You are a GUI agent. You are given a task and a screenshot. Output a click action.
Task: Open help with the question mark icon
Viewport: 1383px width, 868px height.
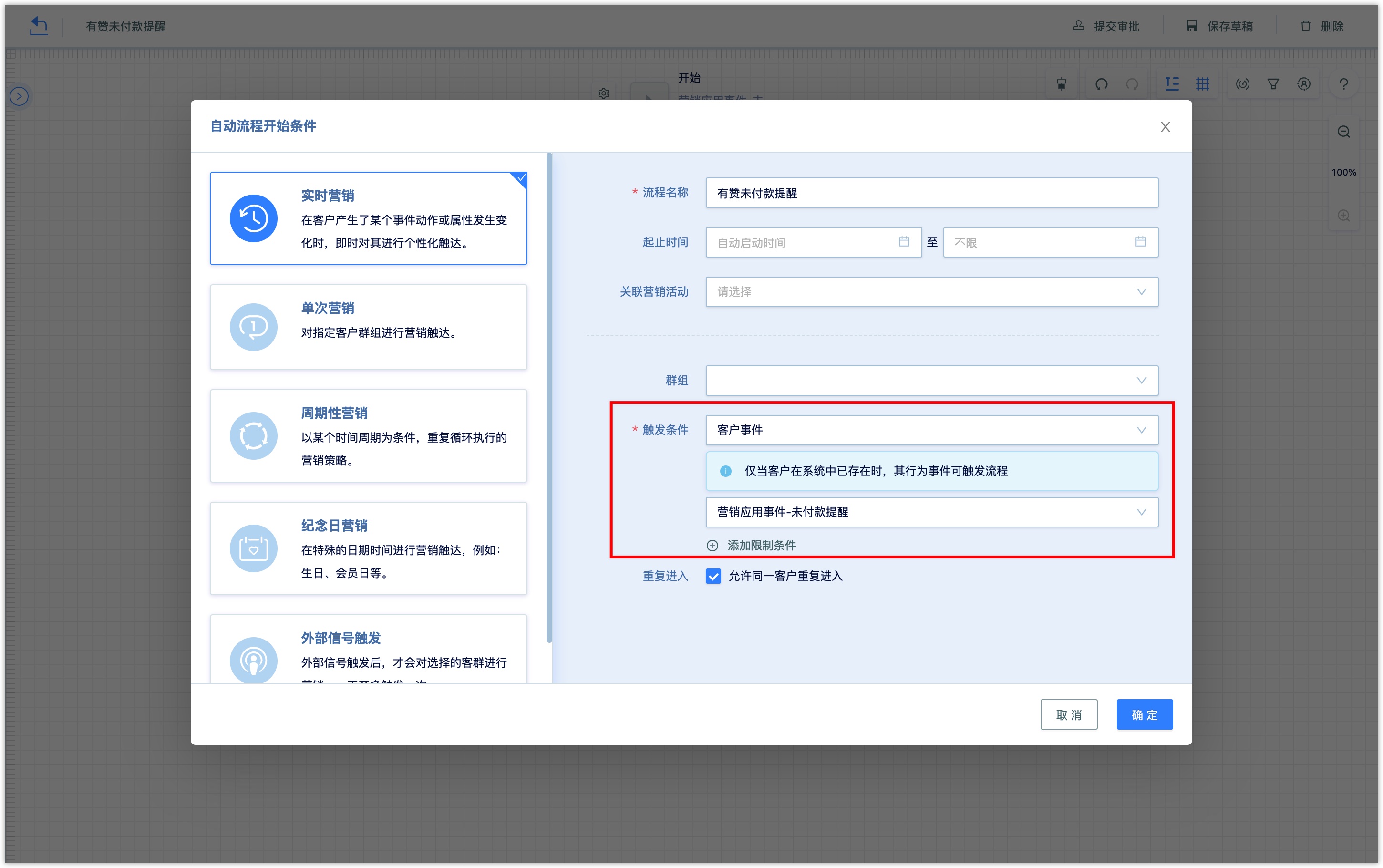point(1343,84)
